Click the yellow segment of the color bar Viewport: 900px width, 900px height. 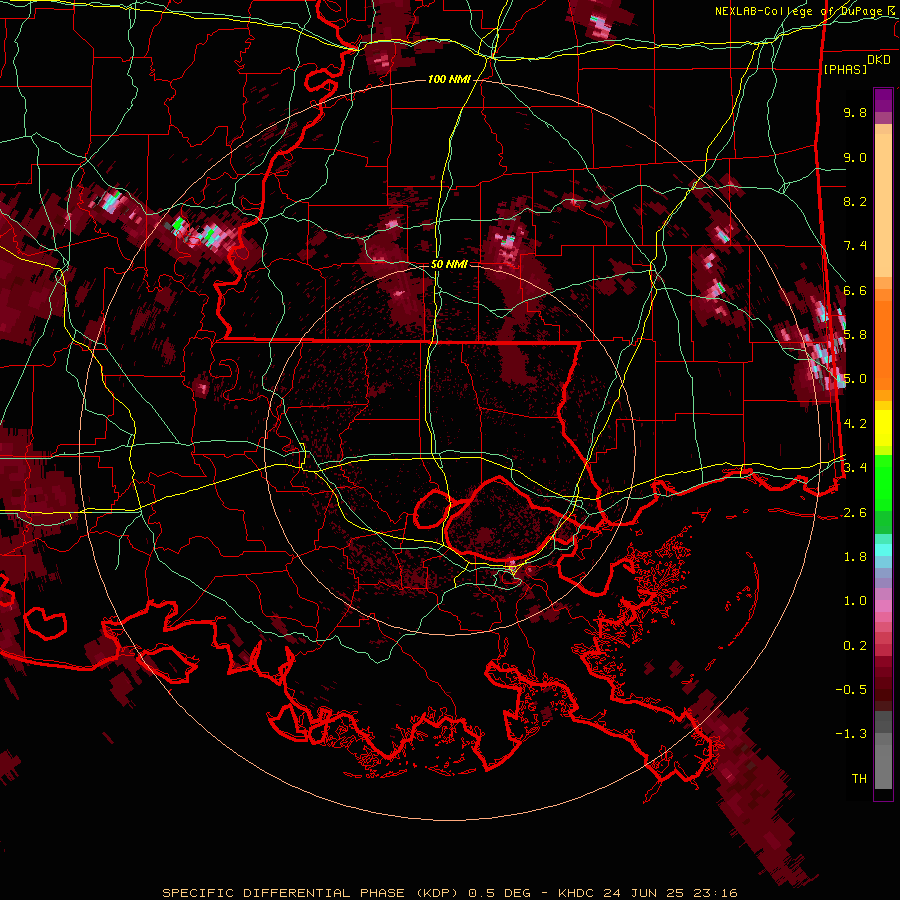pos(883,429)
